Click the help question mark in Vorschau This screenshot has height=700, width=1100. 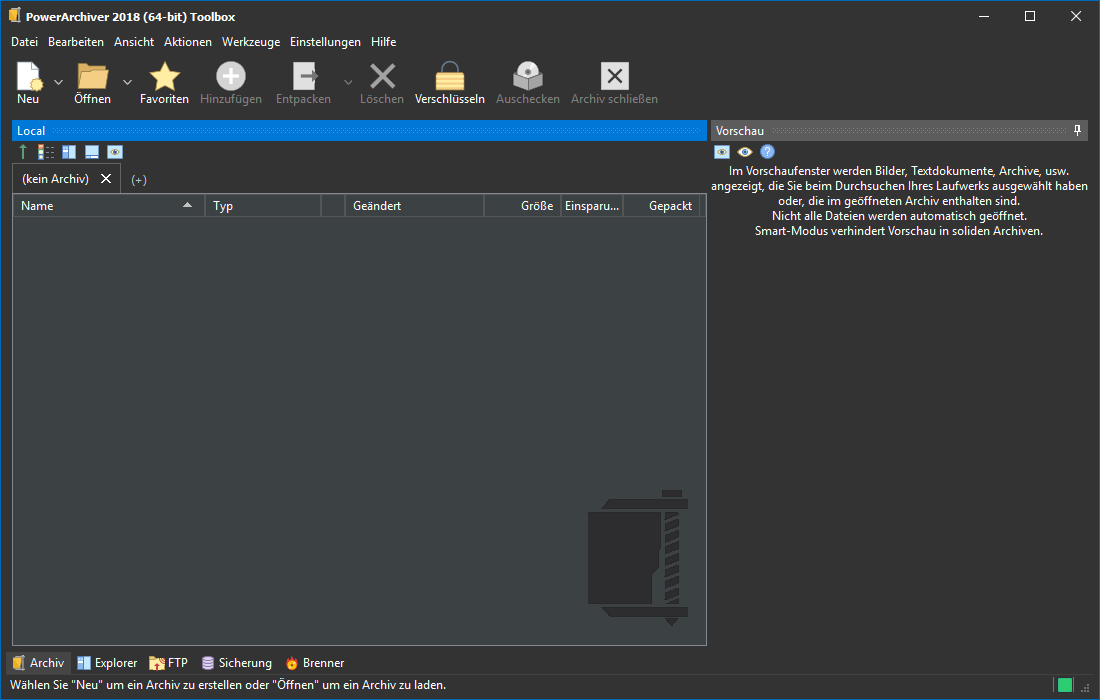tap(767, 152)
